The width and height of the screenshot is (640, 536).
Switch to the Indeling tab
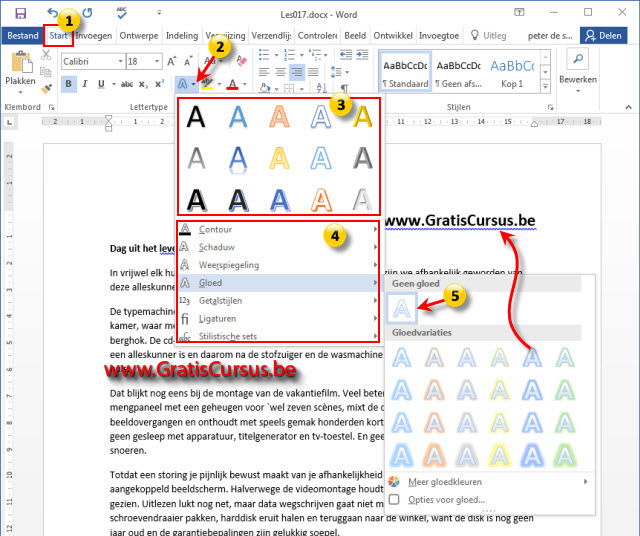coord(182,36)
